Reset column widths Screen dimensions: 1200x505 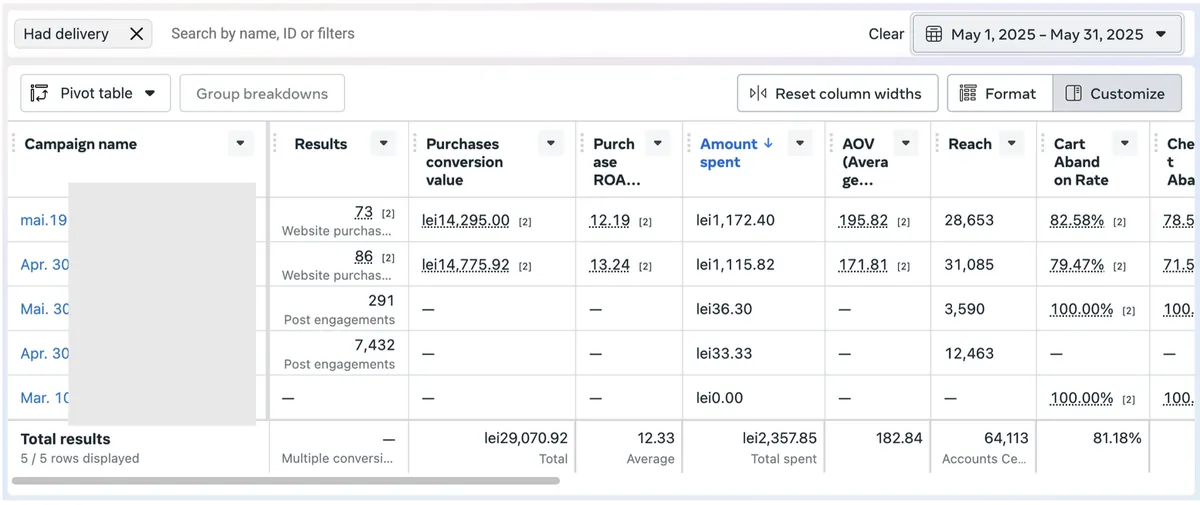(837, 93)
